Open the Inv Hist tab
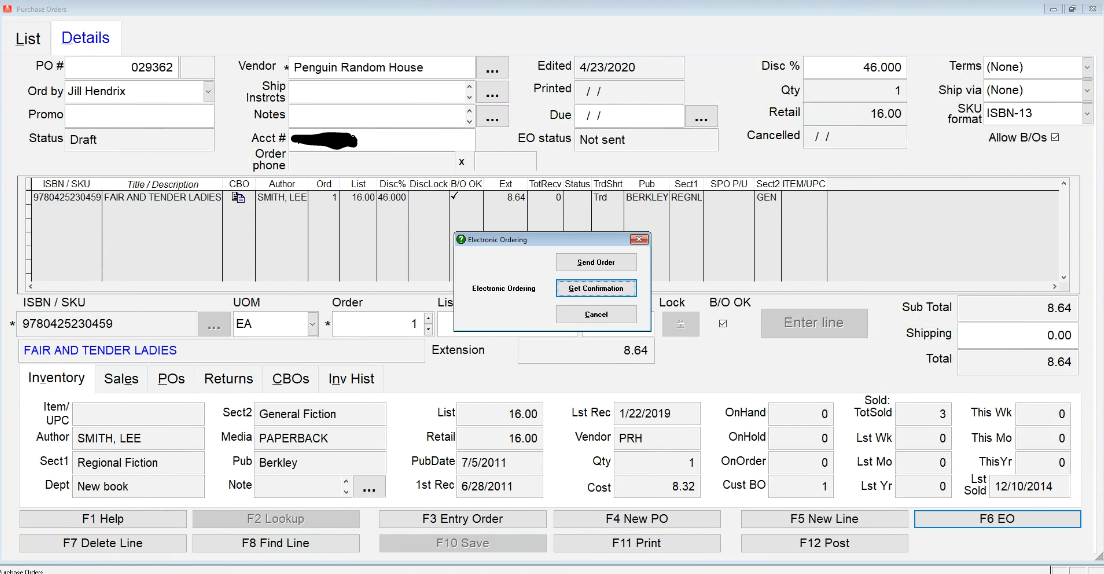 351,379
